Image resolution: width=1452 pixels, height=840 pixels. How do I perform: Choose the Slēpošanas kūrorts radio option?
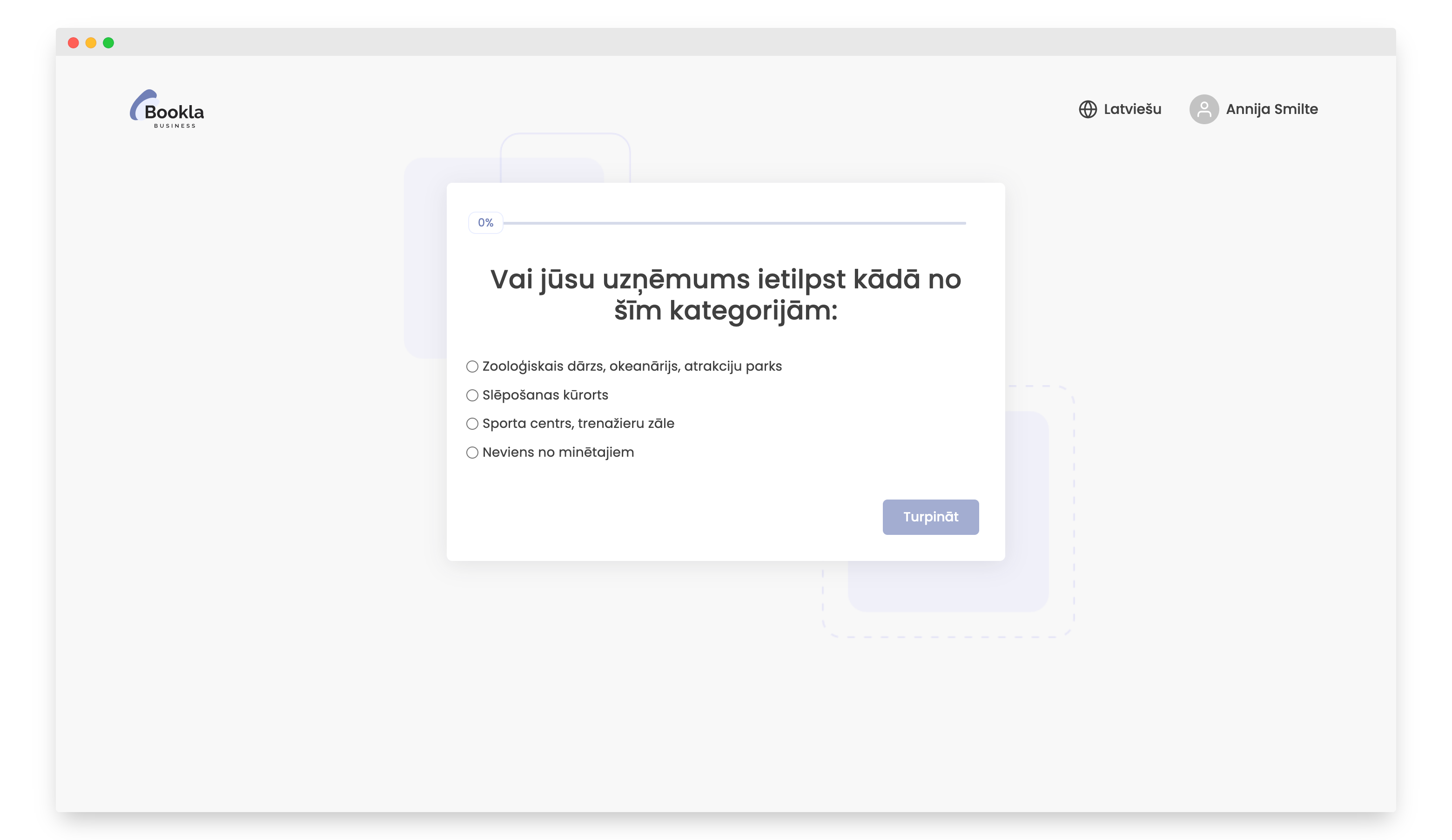coord(472,395)
